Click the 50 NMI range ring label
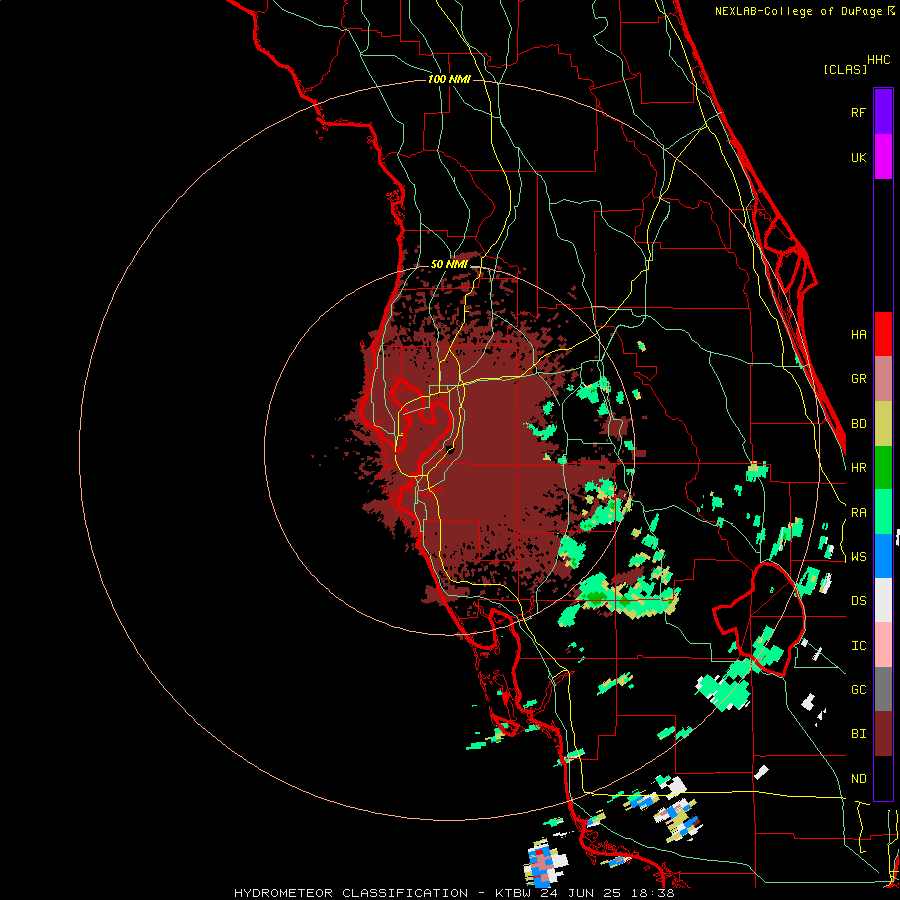Viewport: 900px width, 900px height. point(449,264)
